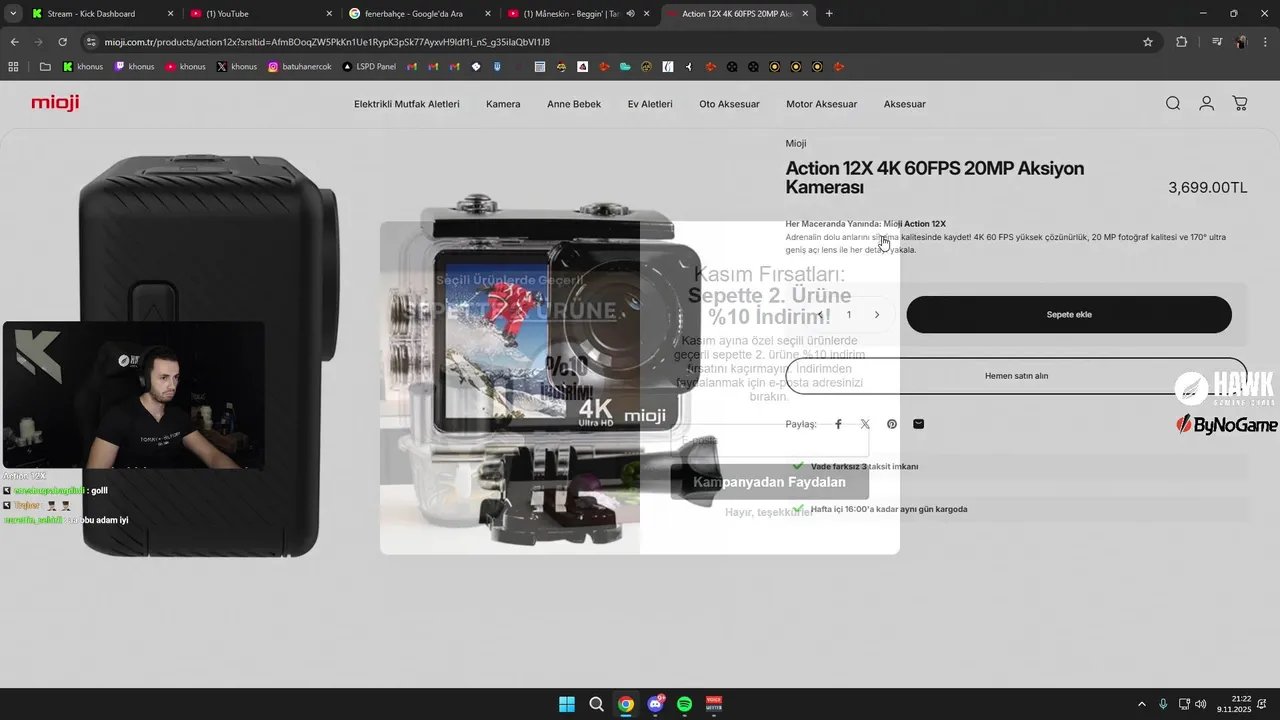
Task: Open Voicemeeter from taskbar
Action: [714, 704]
